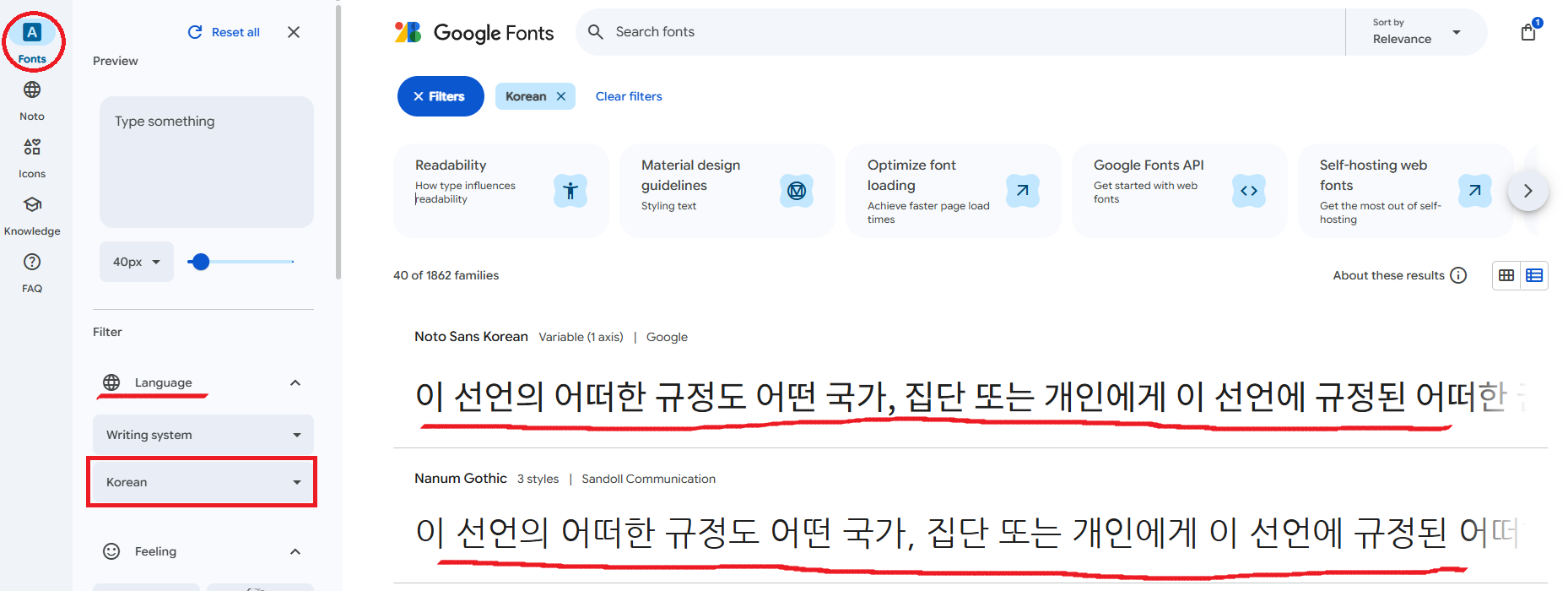1568x591 pixels.
Task: Click the Noto Sans Korean sample text
Action: (971, 396)
